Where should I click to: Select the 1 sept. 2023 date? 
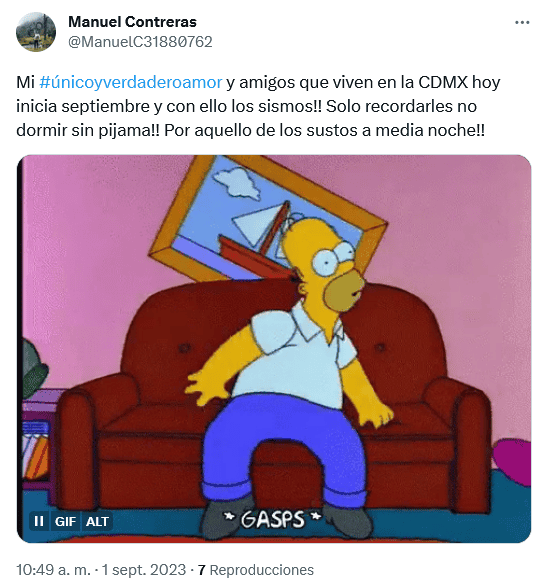click(144, 569)
